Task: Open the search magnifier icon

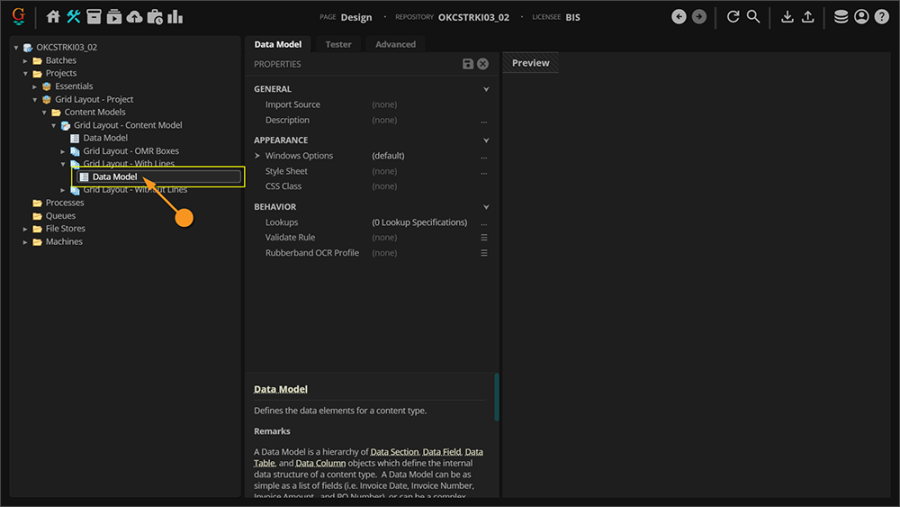Action: [x=754, y=17]
